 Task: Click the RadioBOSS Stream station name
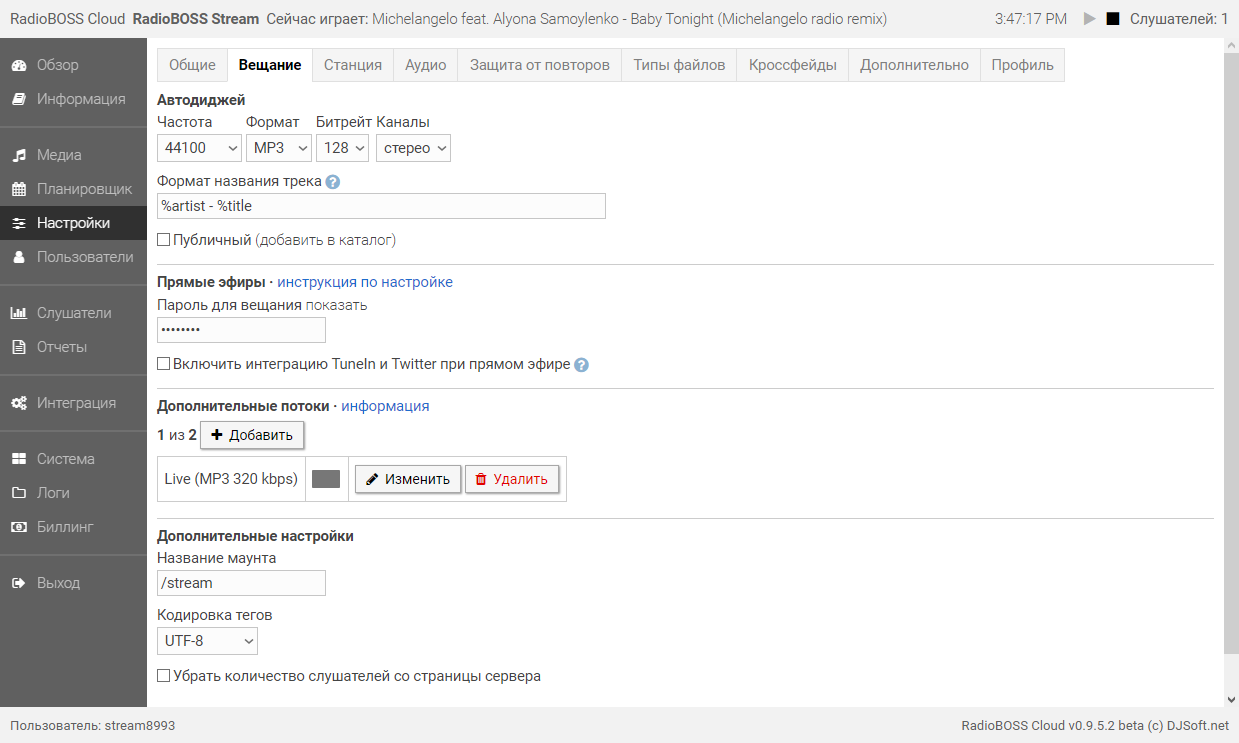(x=195, y=19)
